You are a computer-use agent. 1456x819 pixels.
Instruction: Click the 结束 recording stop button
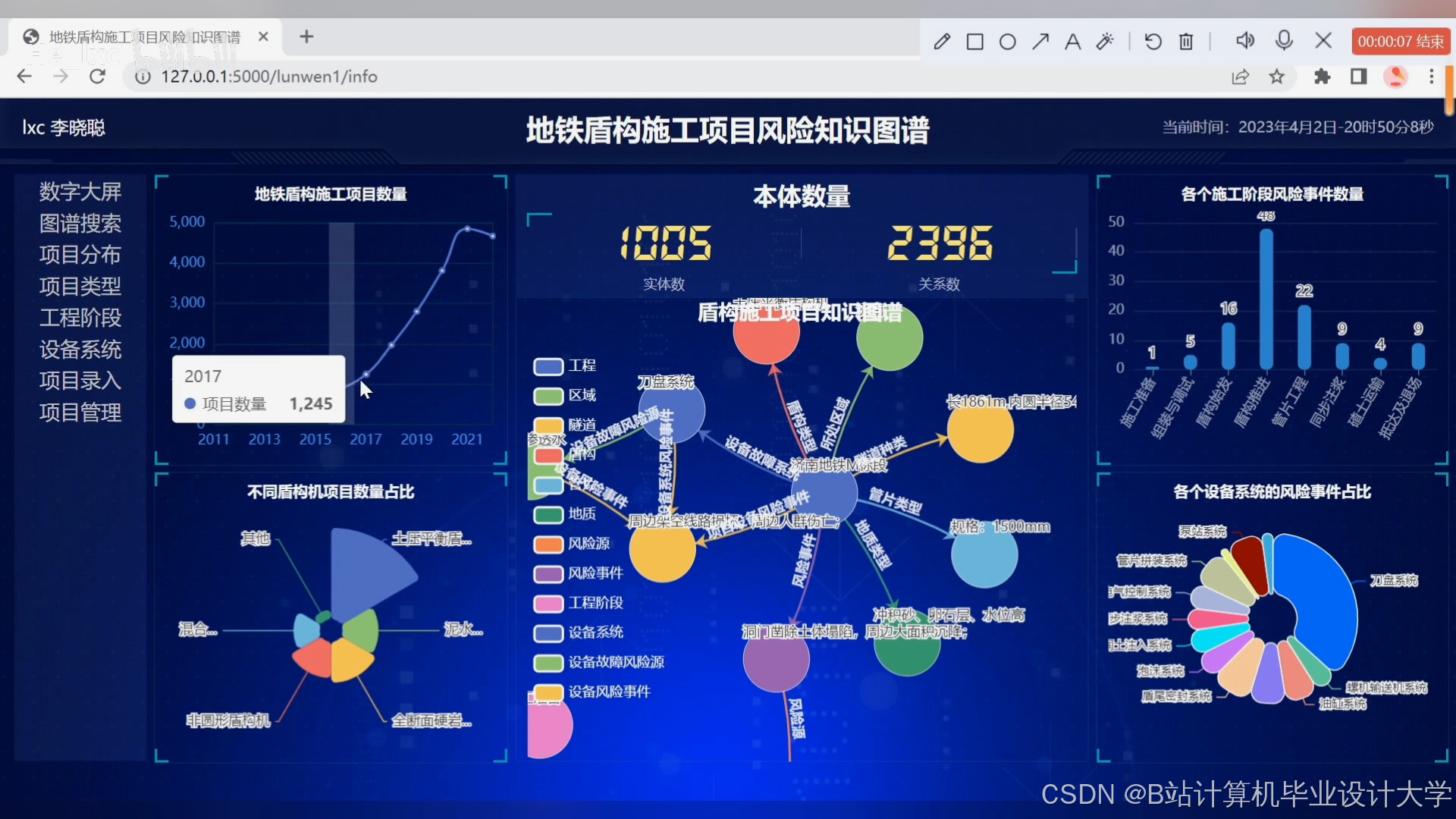click(x=1400, y=42)
